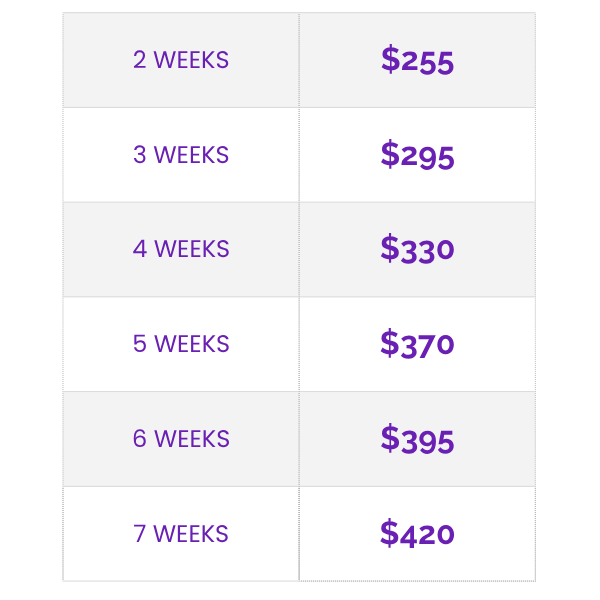
Task: Click the dollar sign in $420
Action: tap(390, 533)
